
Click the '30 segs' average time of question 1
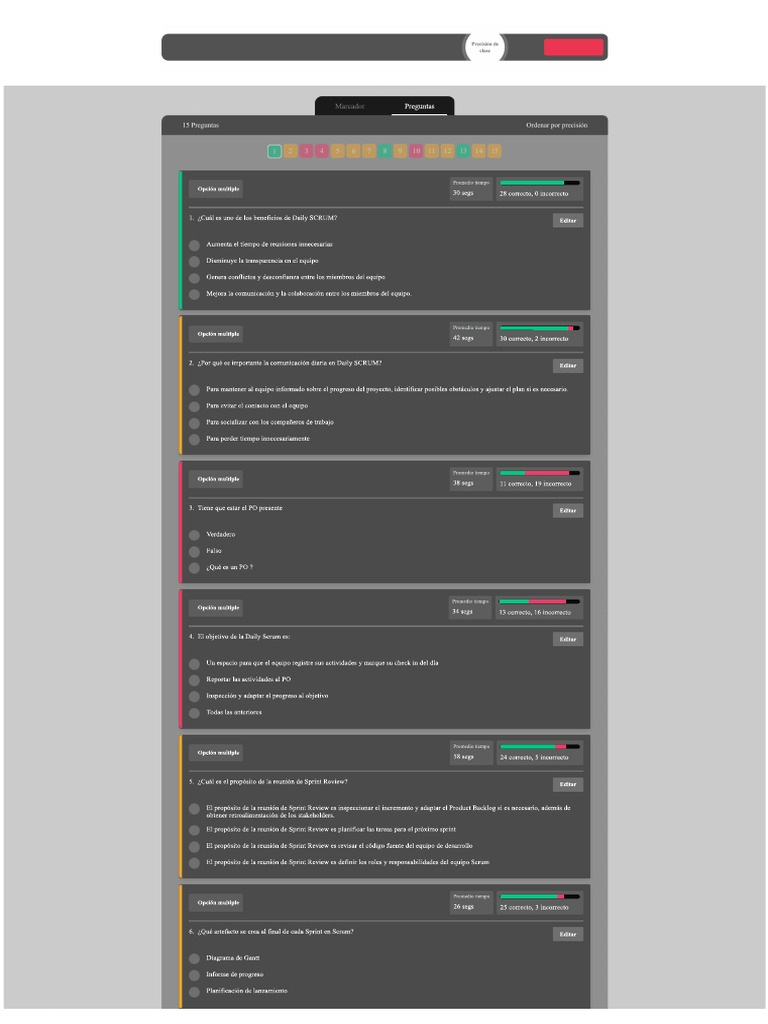(463, 193)
